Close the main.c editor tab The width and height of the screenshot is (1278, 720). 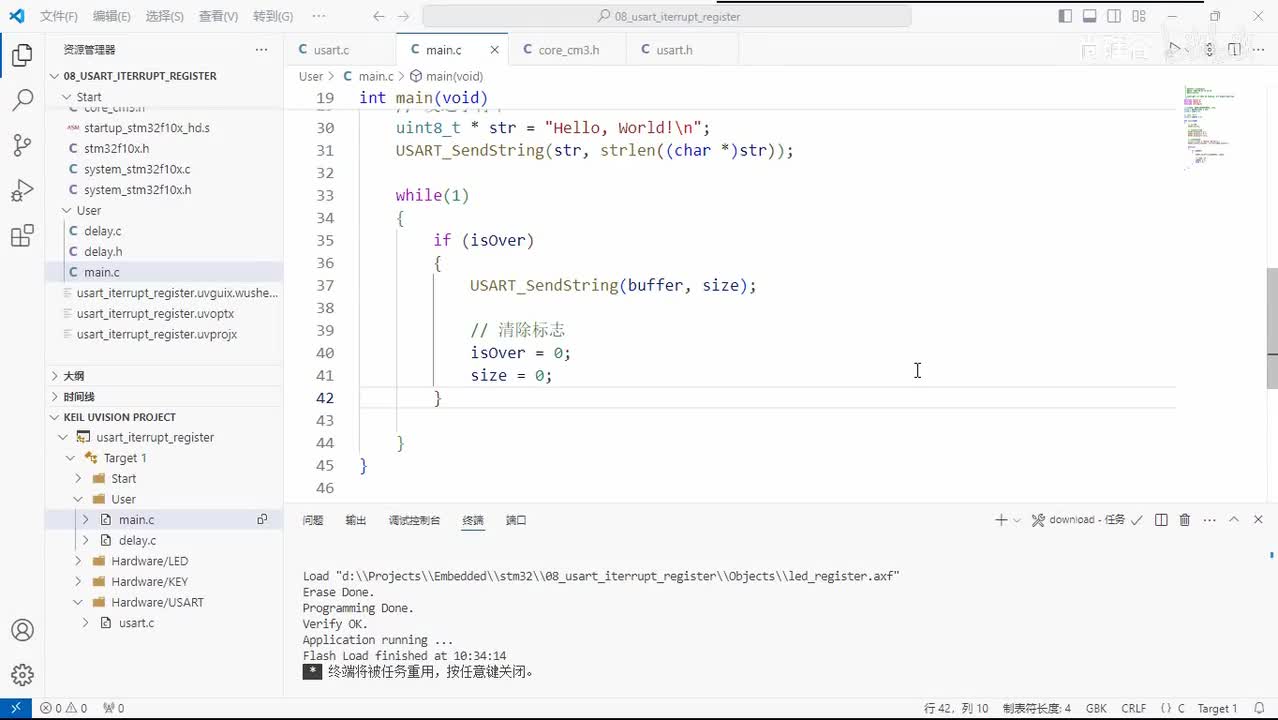pyautogui.click(x=494, y=50)
